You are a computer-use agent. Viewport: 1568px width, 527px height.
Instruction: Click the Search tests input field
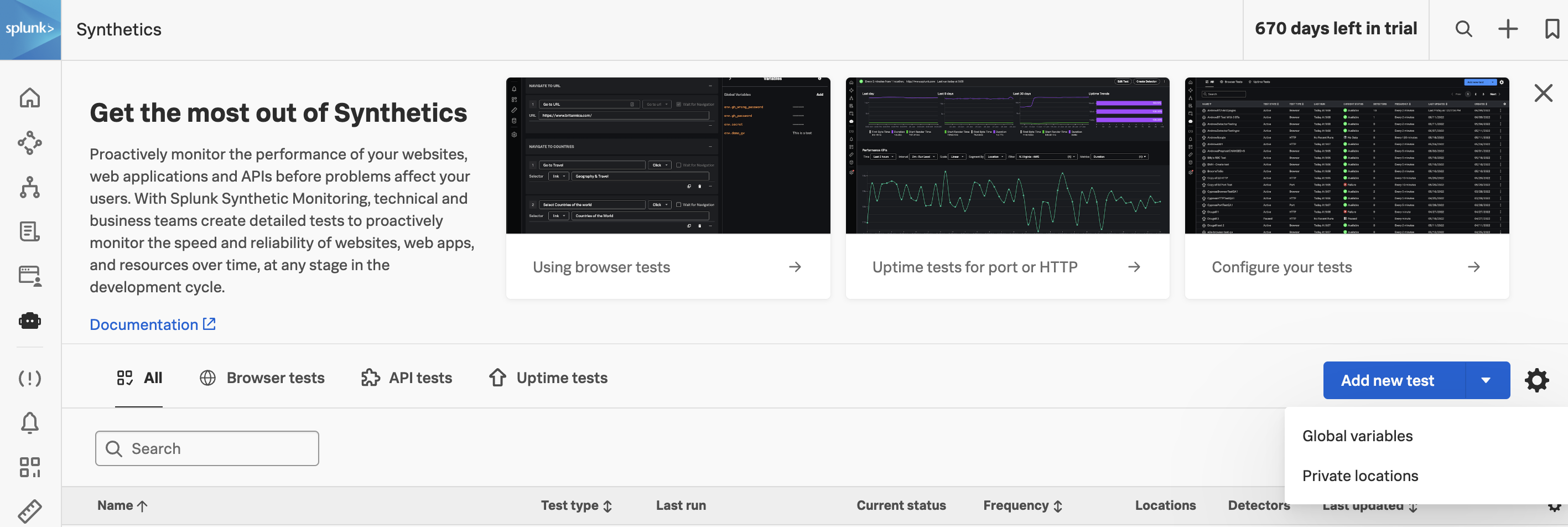tap(207, 448)
